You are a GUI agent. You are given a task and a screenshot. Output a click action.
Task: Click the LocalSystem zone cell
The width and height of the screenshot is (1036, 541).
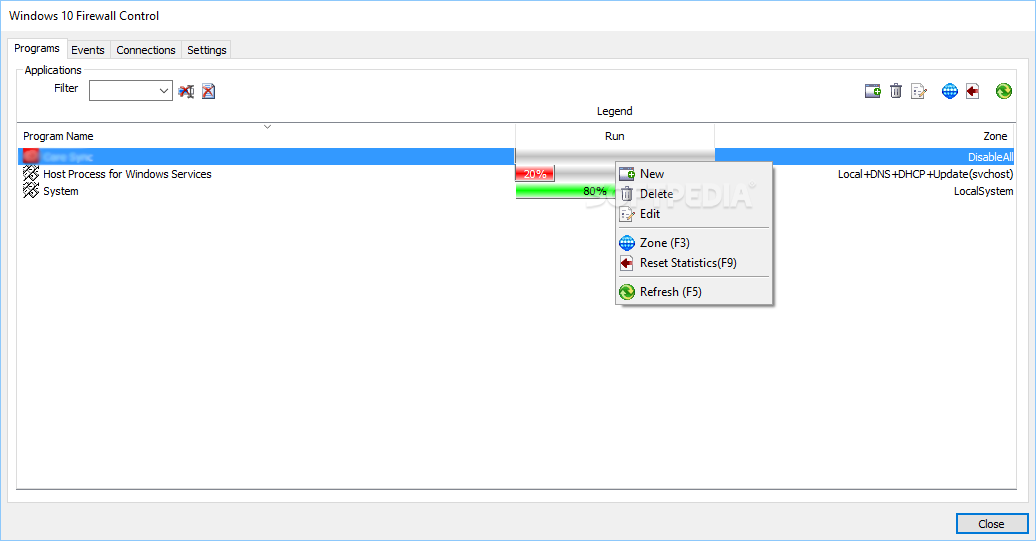pyautogui.click(x=983, y=191)
